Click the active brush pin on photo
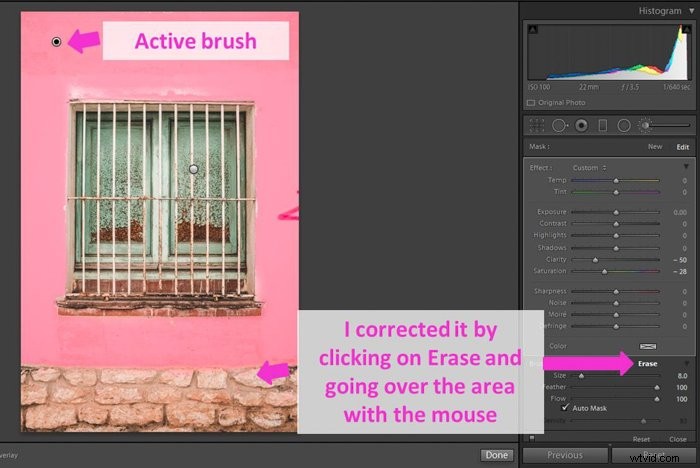This screenshot has width=700, height=468. click(x=56, y=42)
